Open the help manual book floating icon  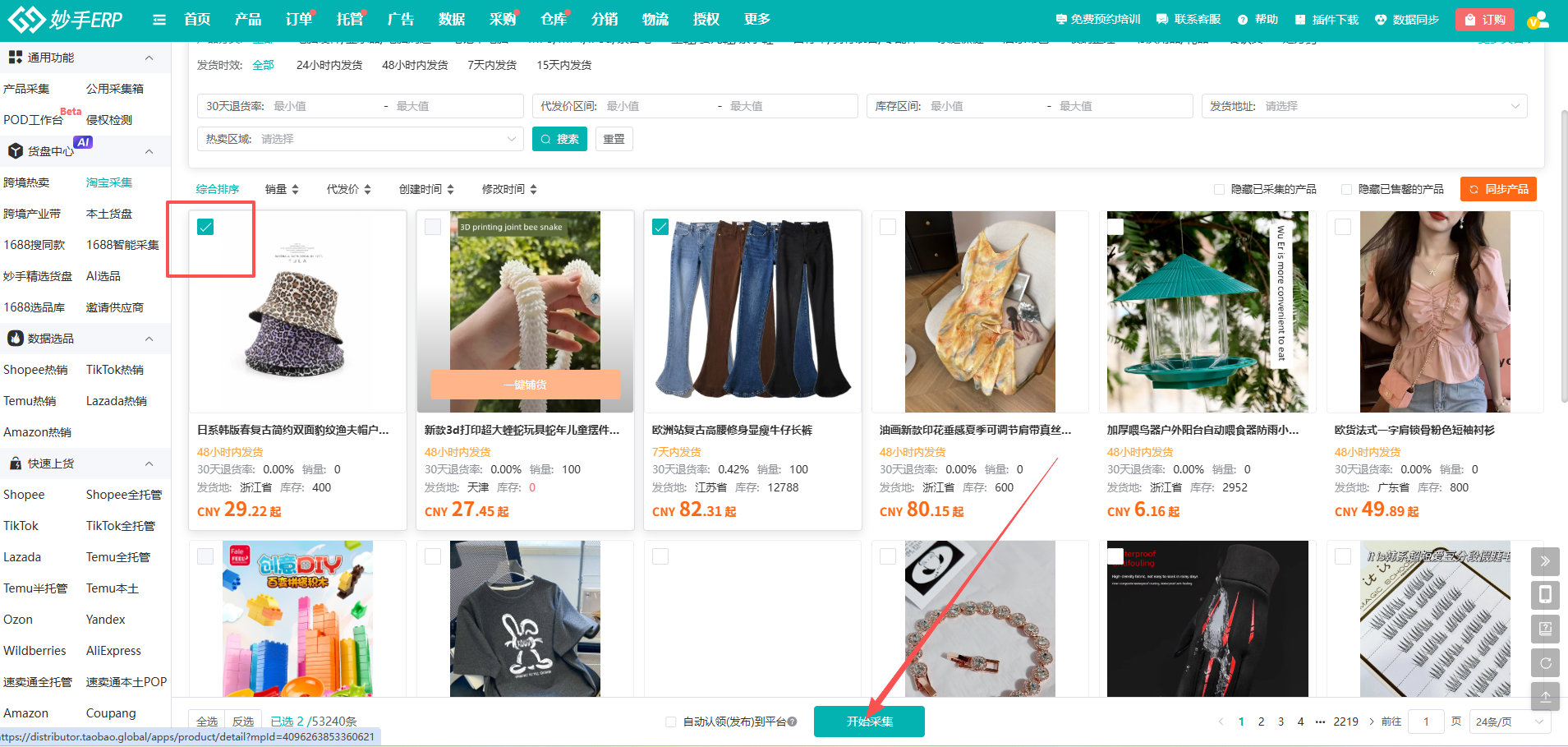point(1545,629)
